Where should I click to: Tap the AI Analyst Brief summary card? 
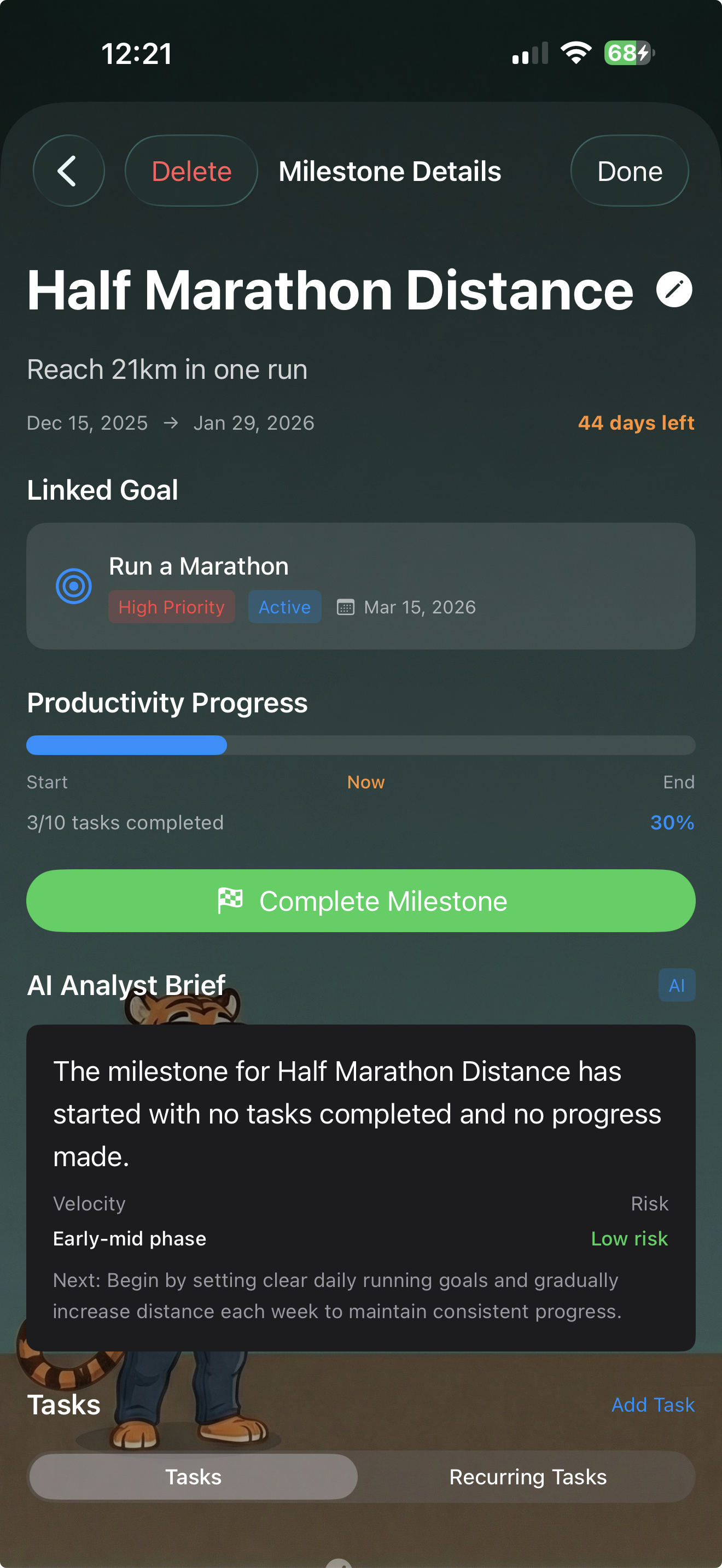(361, 1187)
